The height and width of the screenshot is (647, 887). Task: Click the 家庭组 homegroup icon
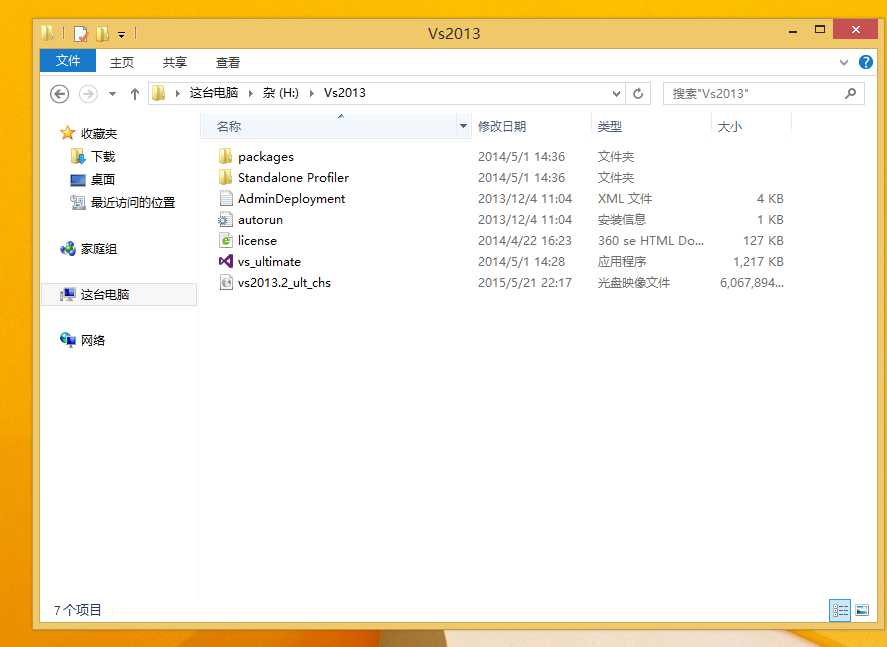coord(68,248)
